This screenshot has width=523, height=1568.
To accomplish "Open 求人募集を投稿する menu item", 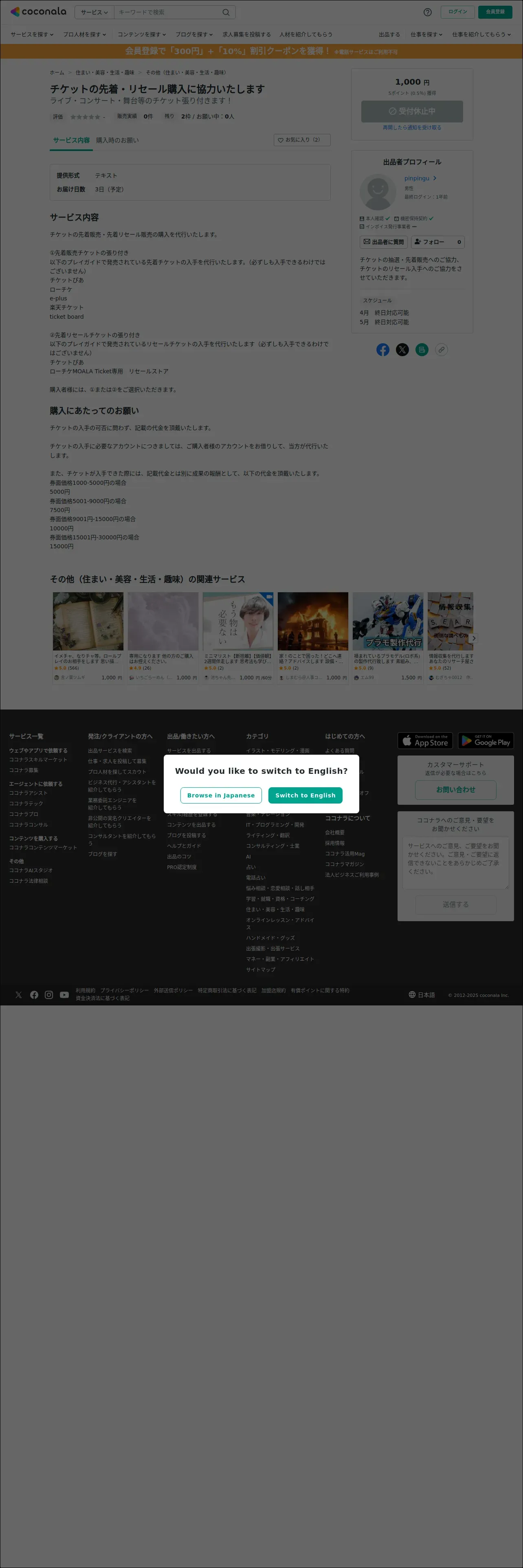I will 246,35.
